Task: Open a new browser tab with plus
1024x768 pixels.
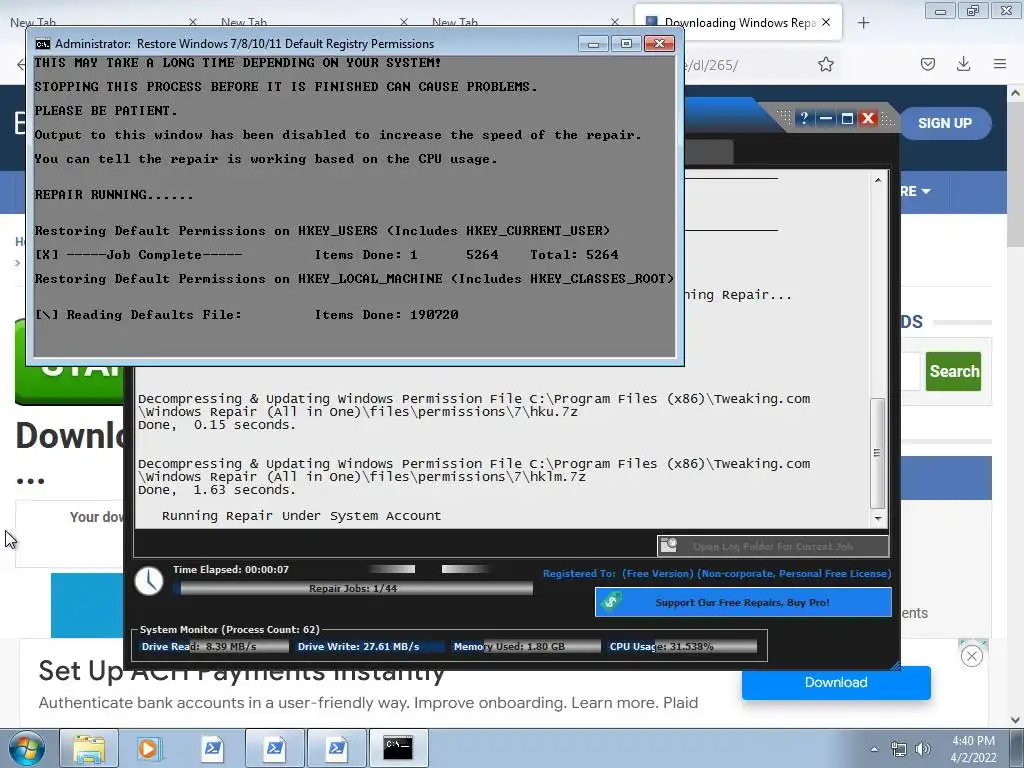Action: (863, 23)
